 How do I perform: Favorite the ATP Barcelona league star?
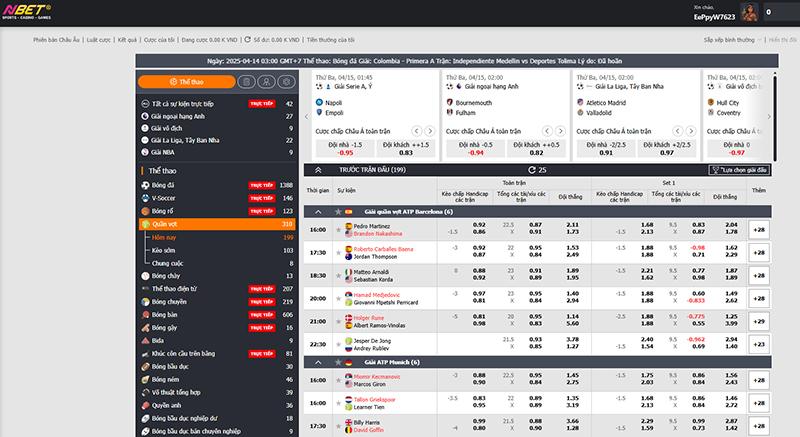click(x=338, y=212)
